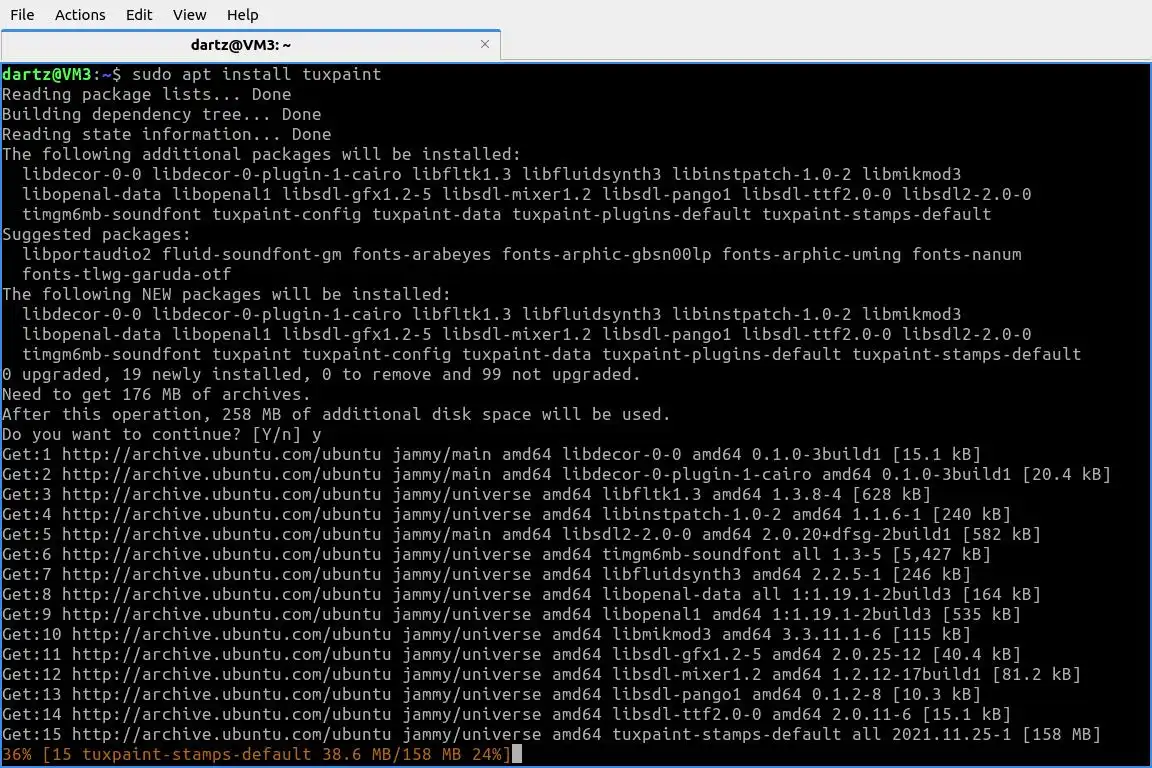The image size is (1152, 768).
Task: Open the File menu
Action: point(22,15)
